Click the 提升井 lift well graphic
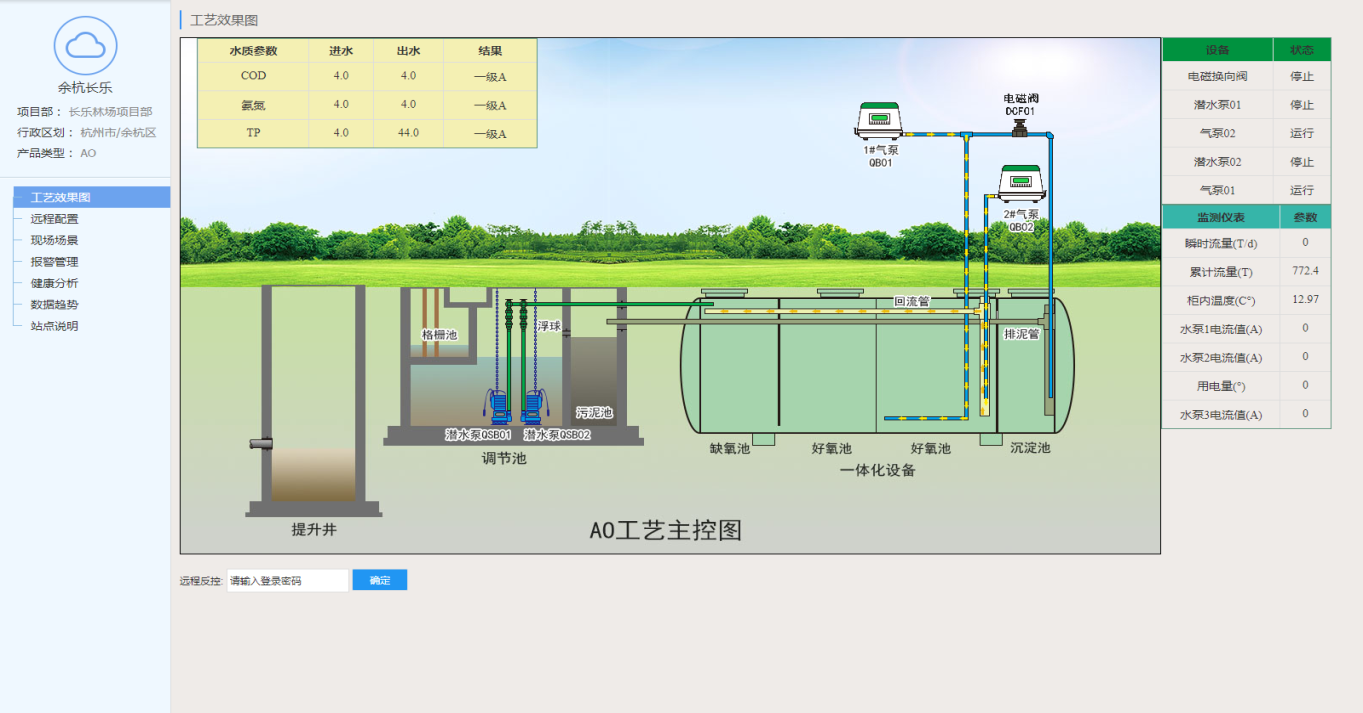This screenshot has width=1363, height=713. tap(313, 400)
